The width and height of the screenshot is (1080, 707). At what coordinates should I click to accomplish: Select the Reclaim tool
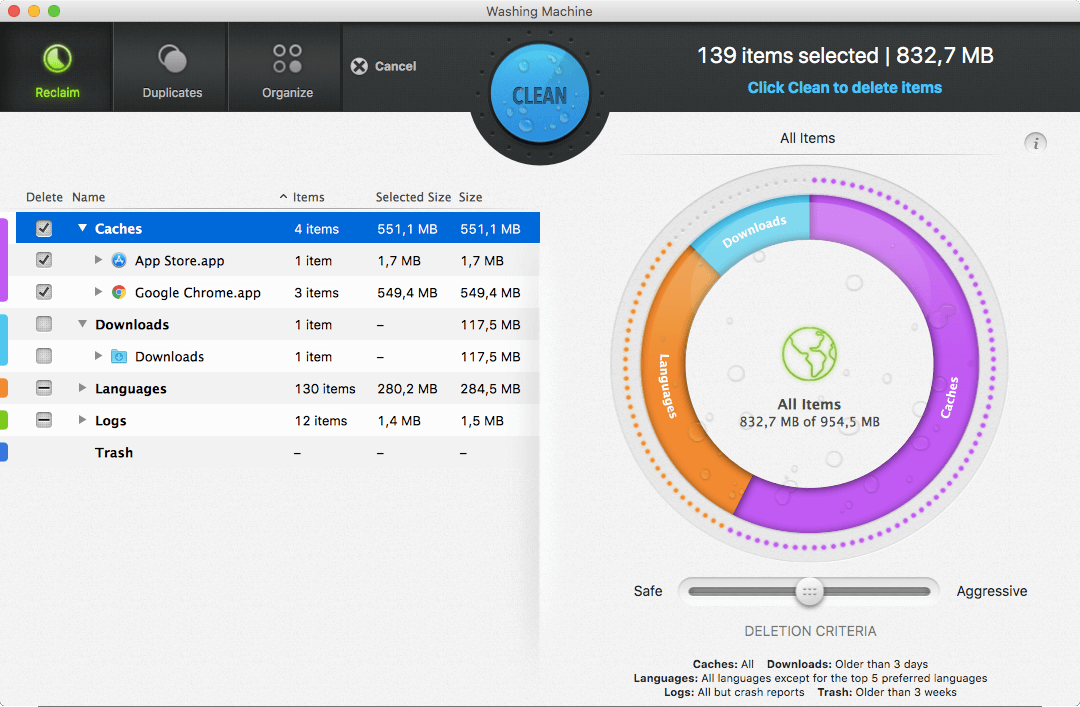click(56, 65)
